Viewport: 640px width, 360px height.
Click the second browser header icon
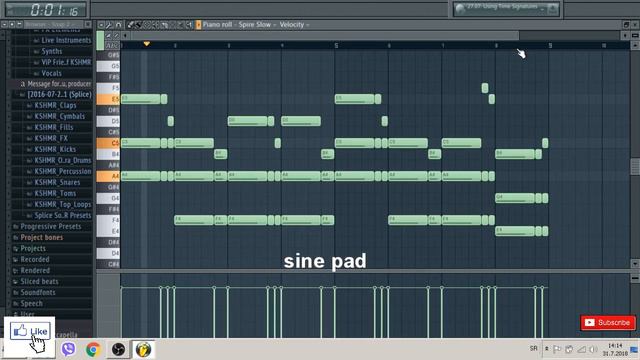(x=12, y=24)
